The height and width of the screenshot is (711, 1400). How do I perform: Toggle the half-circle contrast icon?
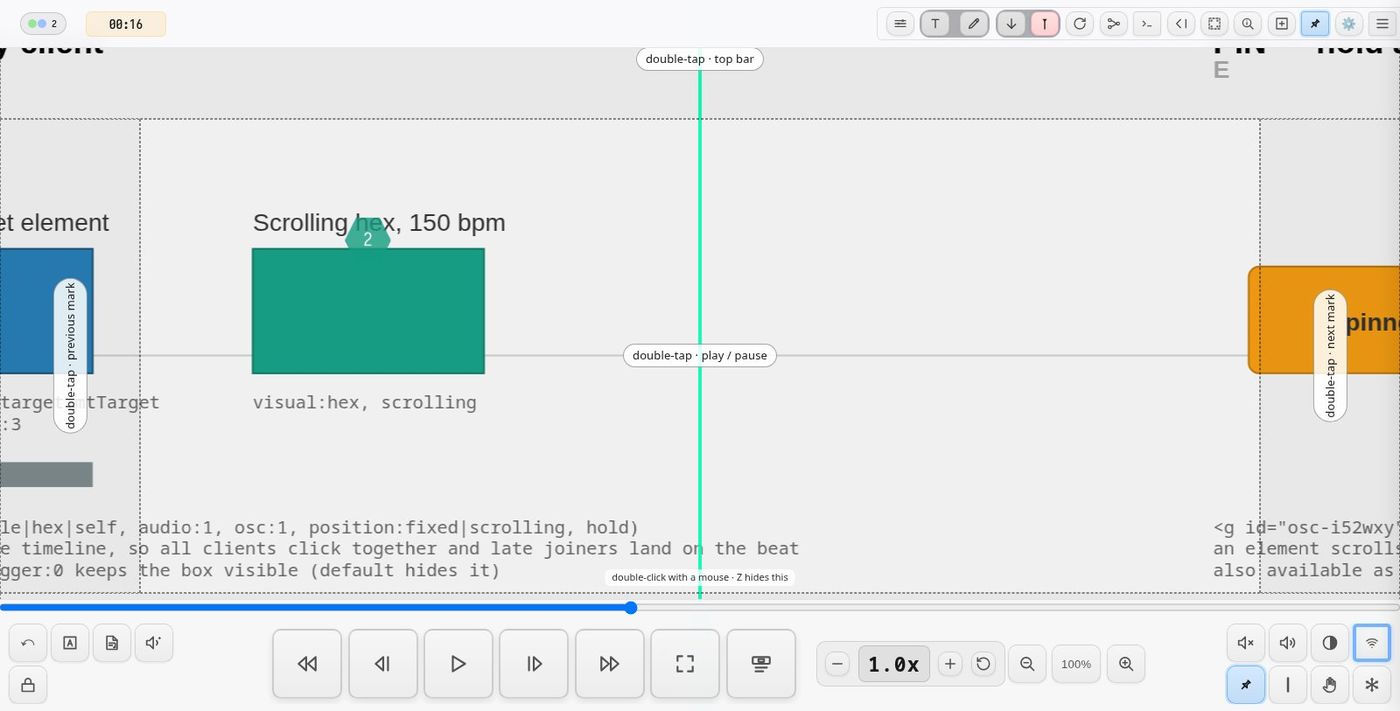[1330, 643]
